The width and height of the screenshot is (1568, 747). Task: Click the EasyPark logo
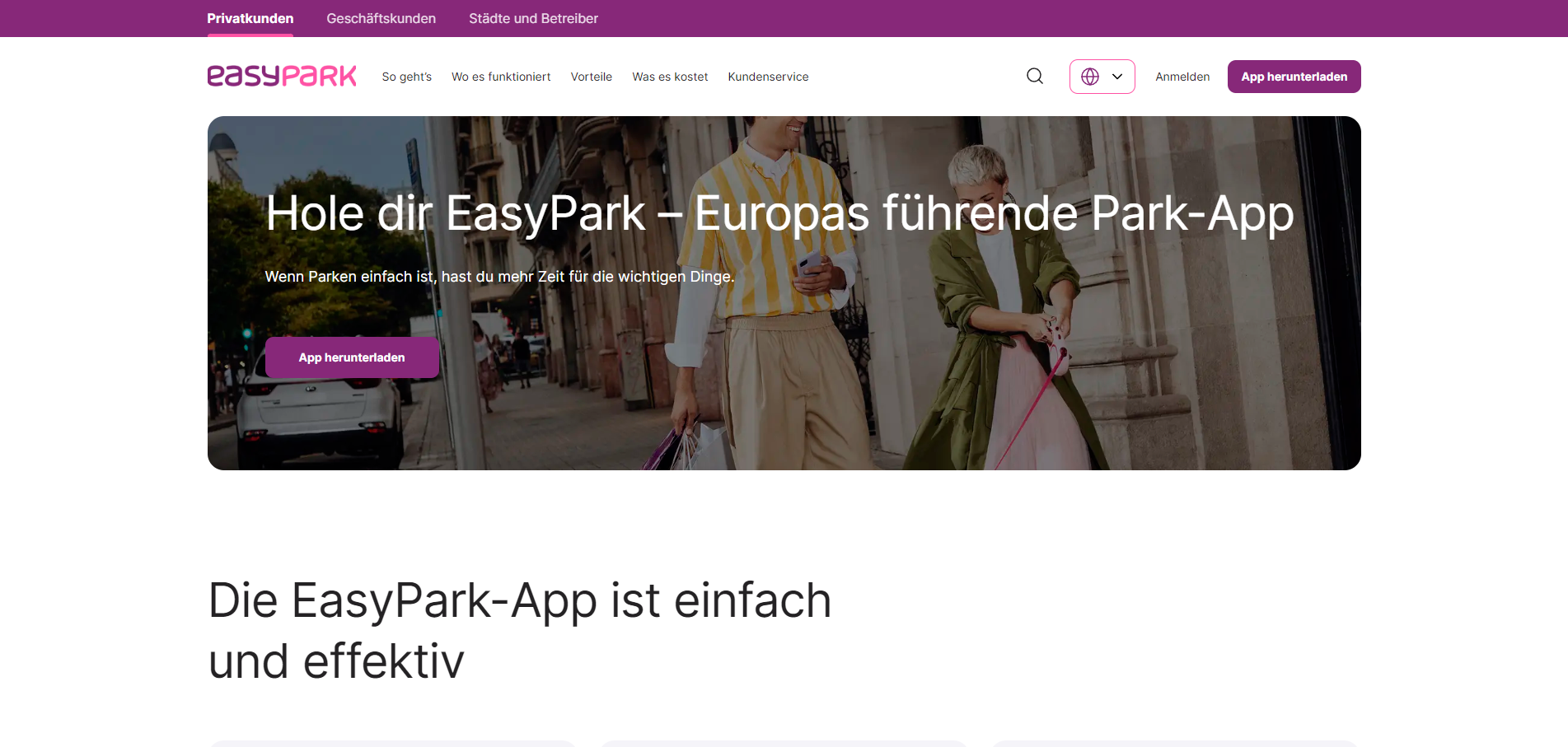click(x=282, y=76)
